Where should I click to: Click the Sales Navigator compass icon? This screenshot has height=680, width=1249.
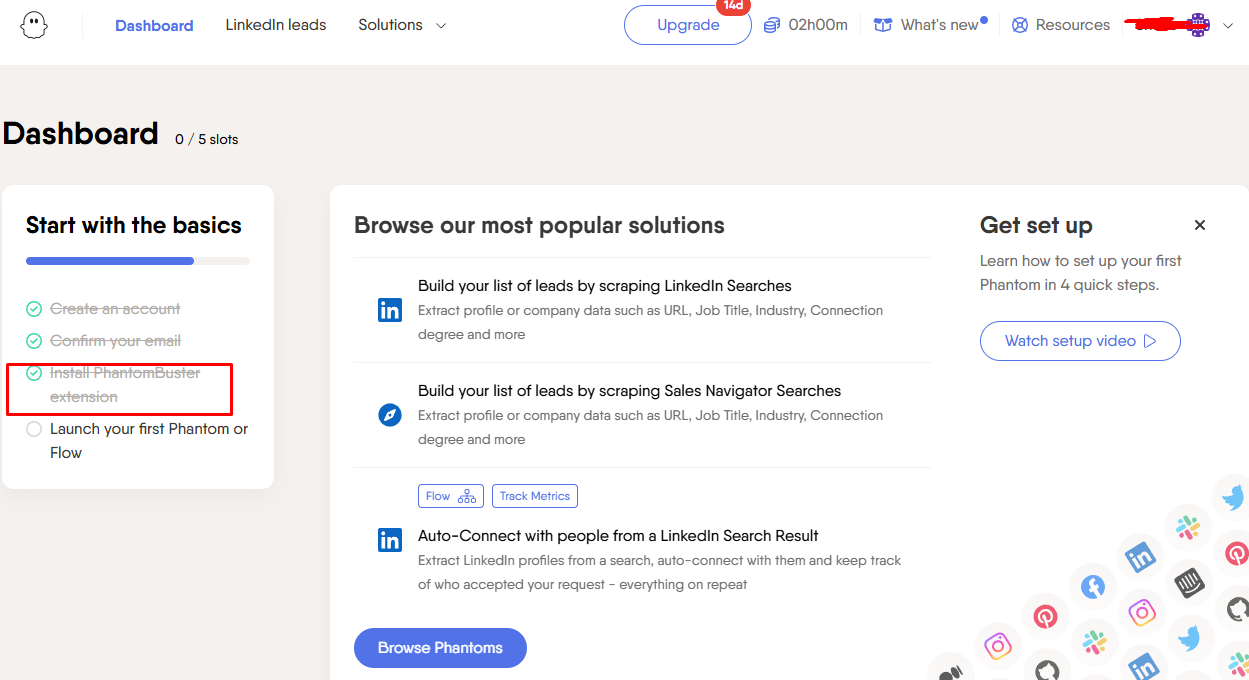click(x=390, y=415)
